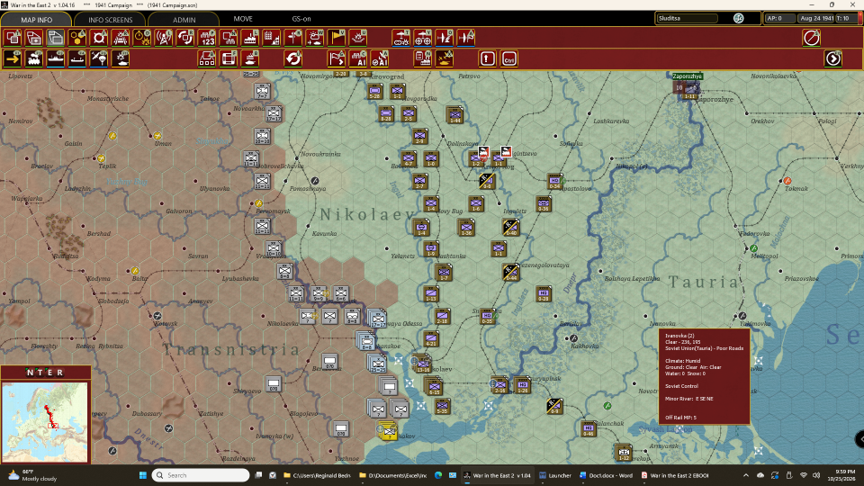
Task: Toggle the first overlapping-squares map icon
Action: coord(13,38)
